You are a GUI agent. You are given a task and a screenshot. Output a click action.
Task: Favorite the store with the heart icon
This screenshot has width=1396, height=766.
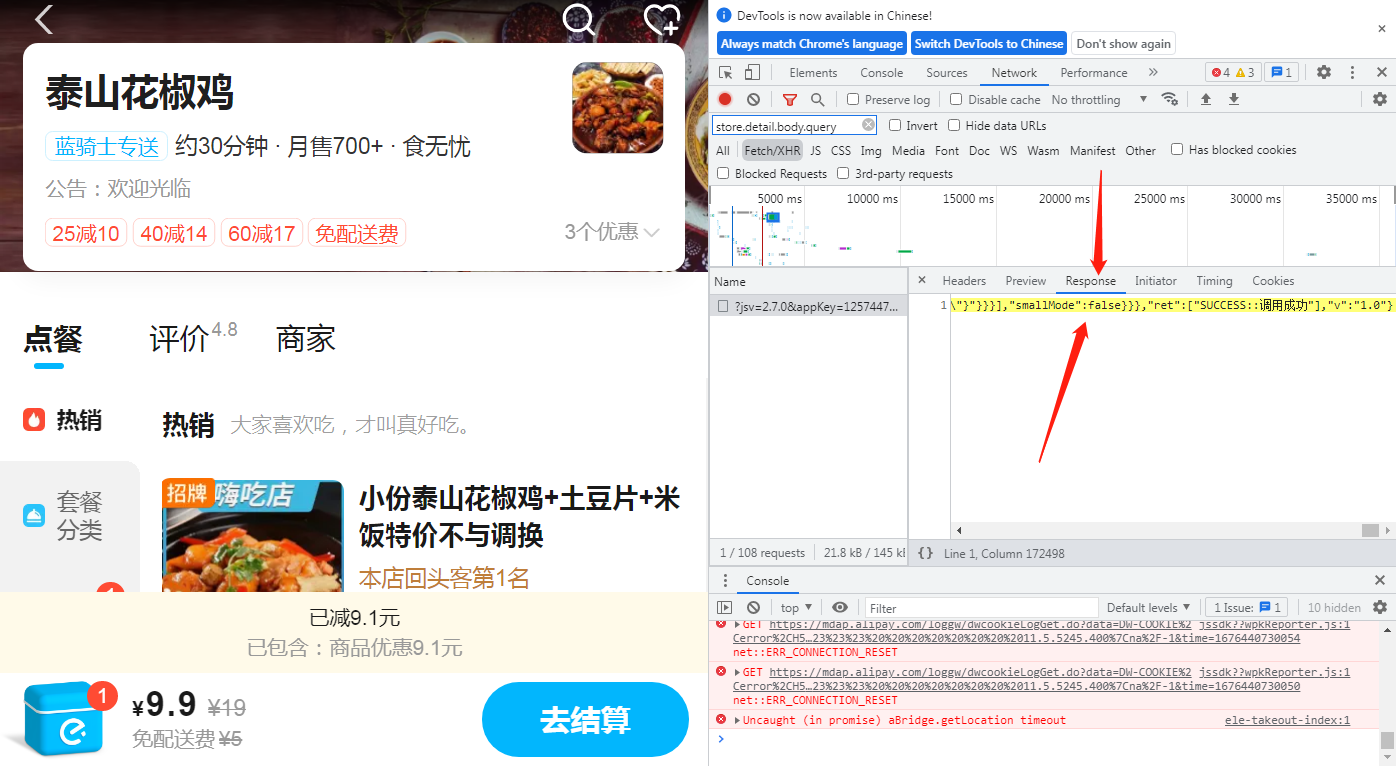pyautogui.click(x=661, y=18)
